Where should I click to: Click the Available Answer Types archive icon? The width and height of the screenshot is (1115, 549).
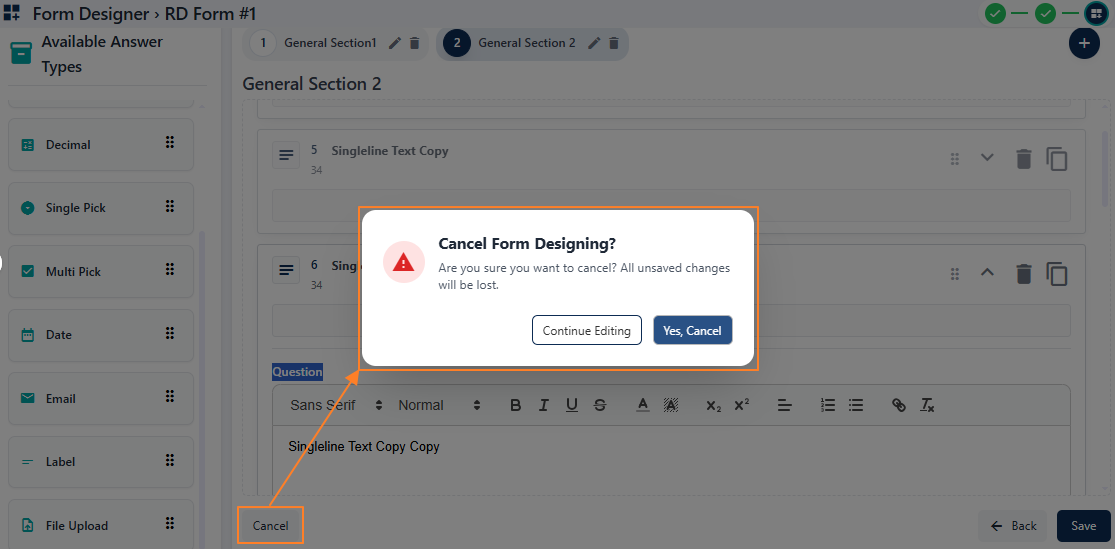(x=21, y=54)
